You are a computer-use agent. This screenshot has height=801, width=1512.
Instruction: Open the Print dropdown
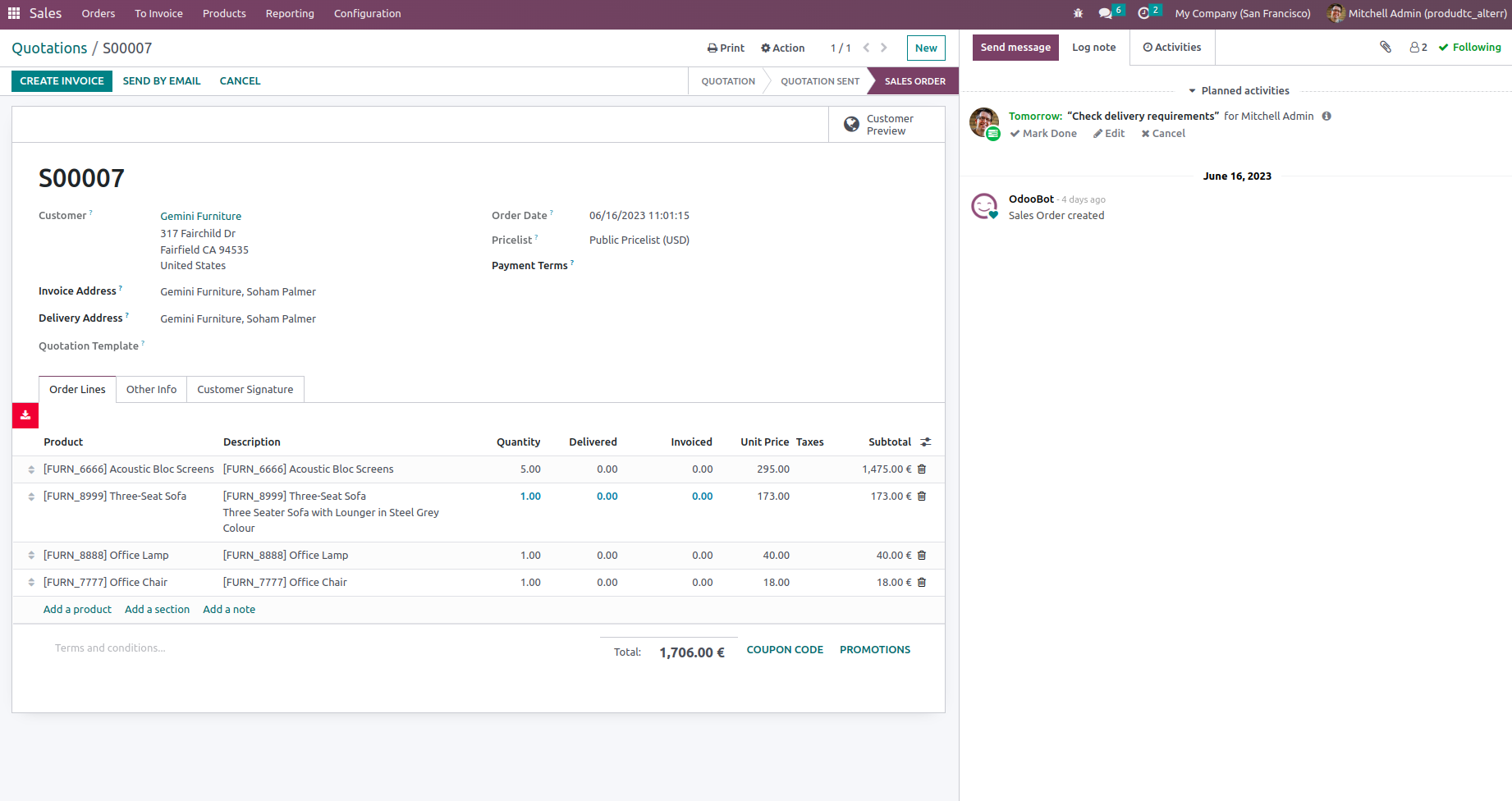click(x=726, y=48)
